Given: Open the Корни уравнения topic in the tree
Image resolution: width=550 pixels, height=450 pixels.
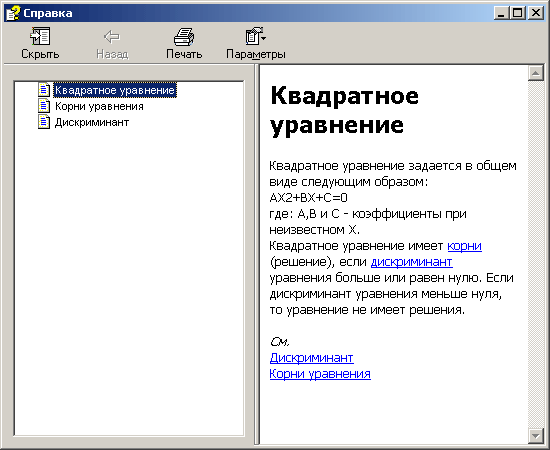Looking at the screenshot, I should [99, 106].
